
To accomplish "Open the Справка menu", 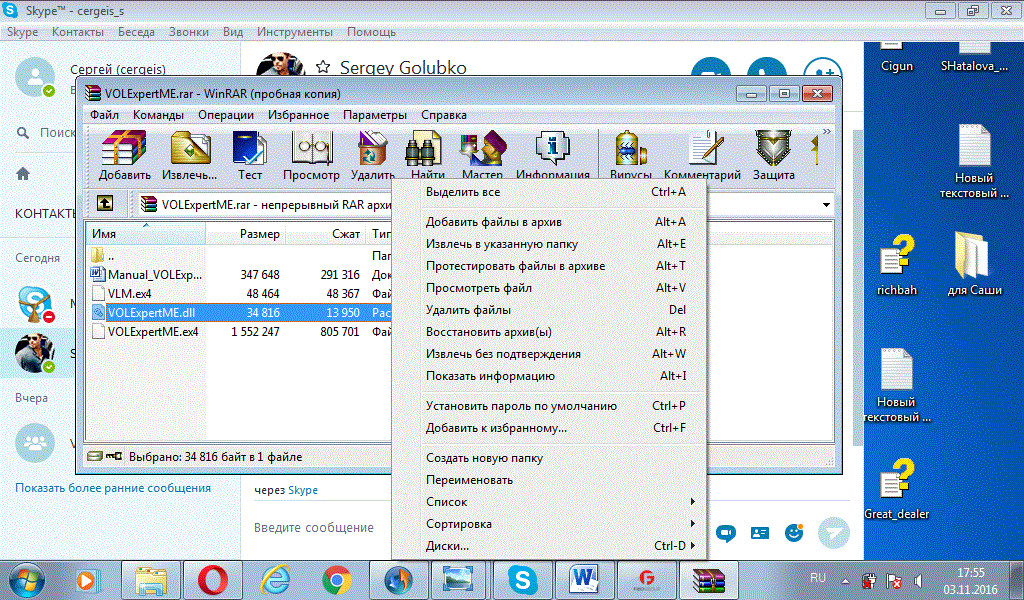I will tap(444, 115).
